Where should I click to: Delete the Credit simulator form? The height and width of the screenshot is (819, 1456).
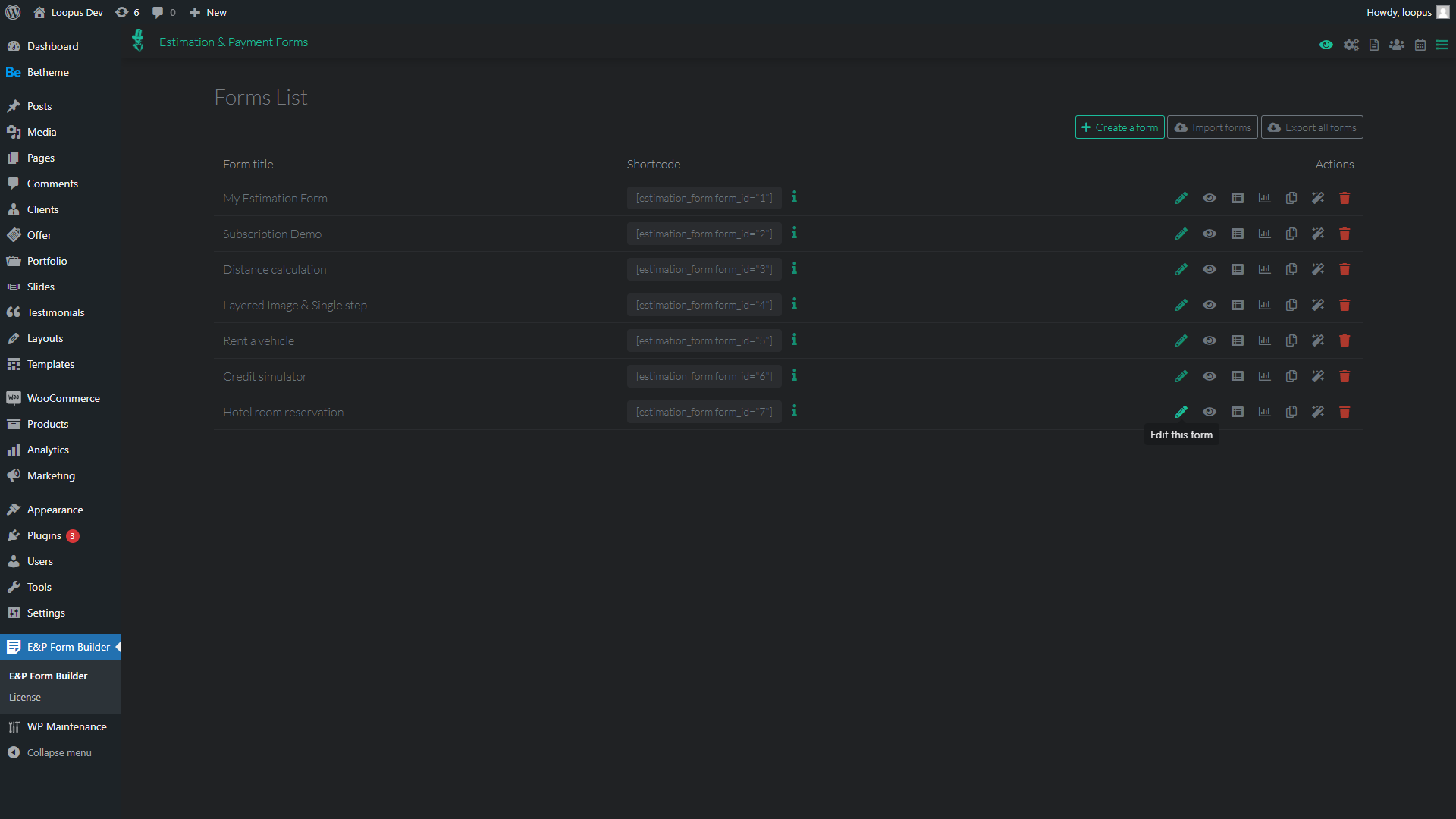[1345, 376]
